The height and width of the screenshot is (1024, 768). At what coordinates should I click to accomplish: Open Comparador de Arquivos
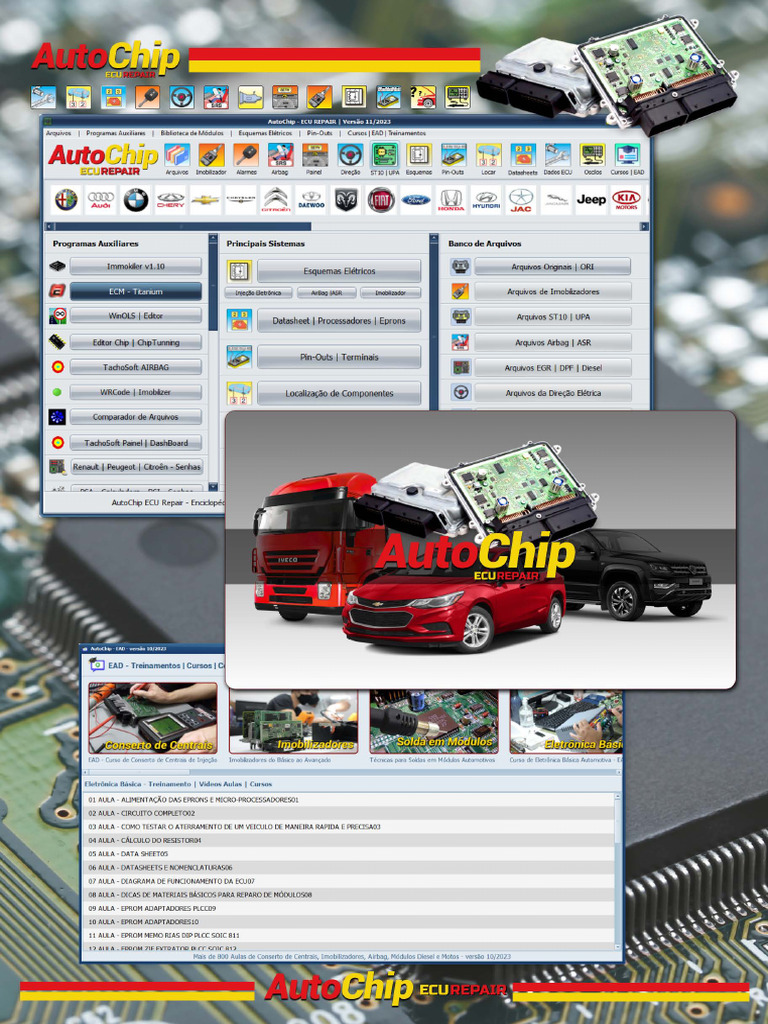tap(136, 417)
